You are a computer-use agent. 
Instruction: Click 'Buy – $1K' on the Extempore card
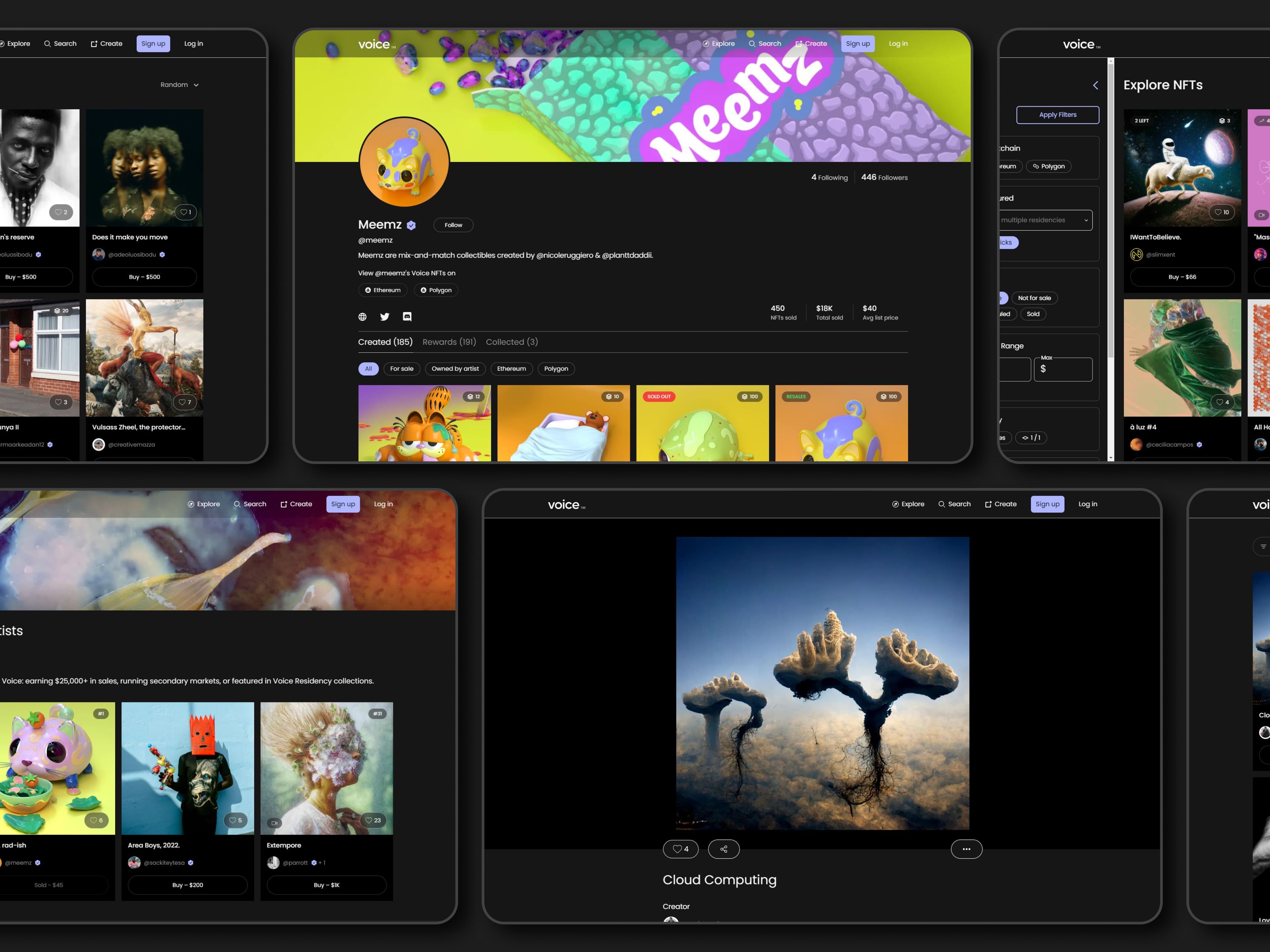tap(326, 885)
